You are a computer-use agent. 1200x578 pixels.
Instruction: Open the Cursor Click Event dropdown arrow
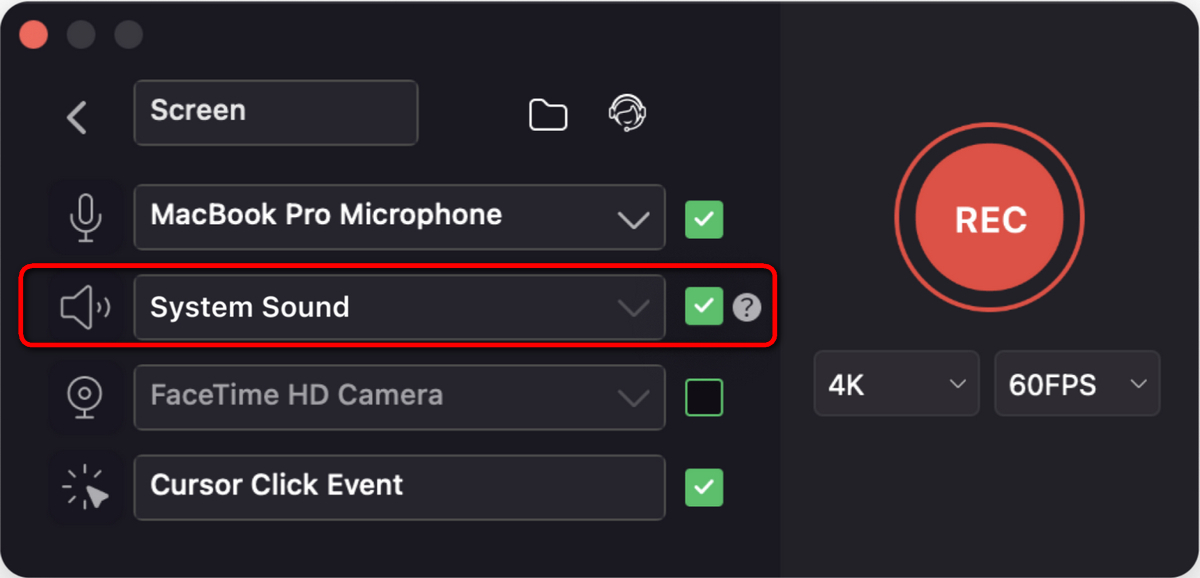pyautogui.click(x=634, y=488)
